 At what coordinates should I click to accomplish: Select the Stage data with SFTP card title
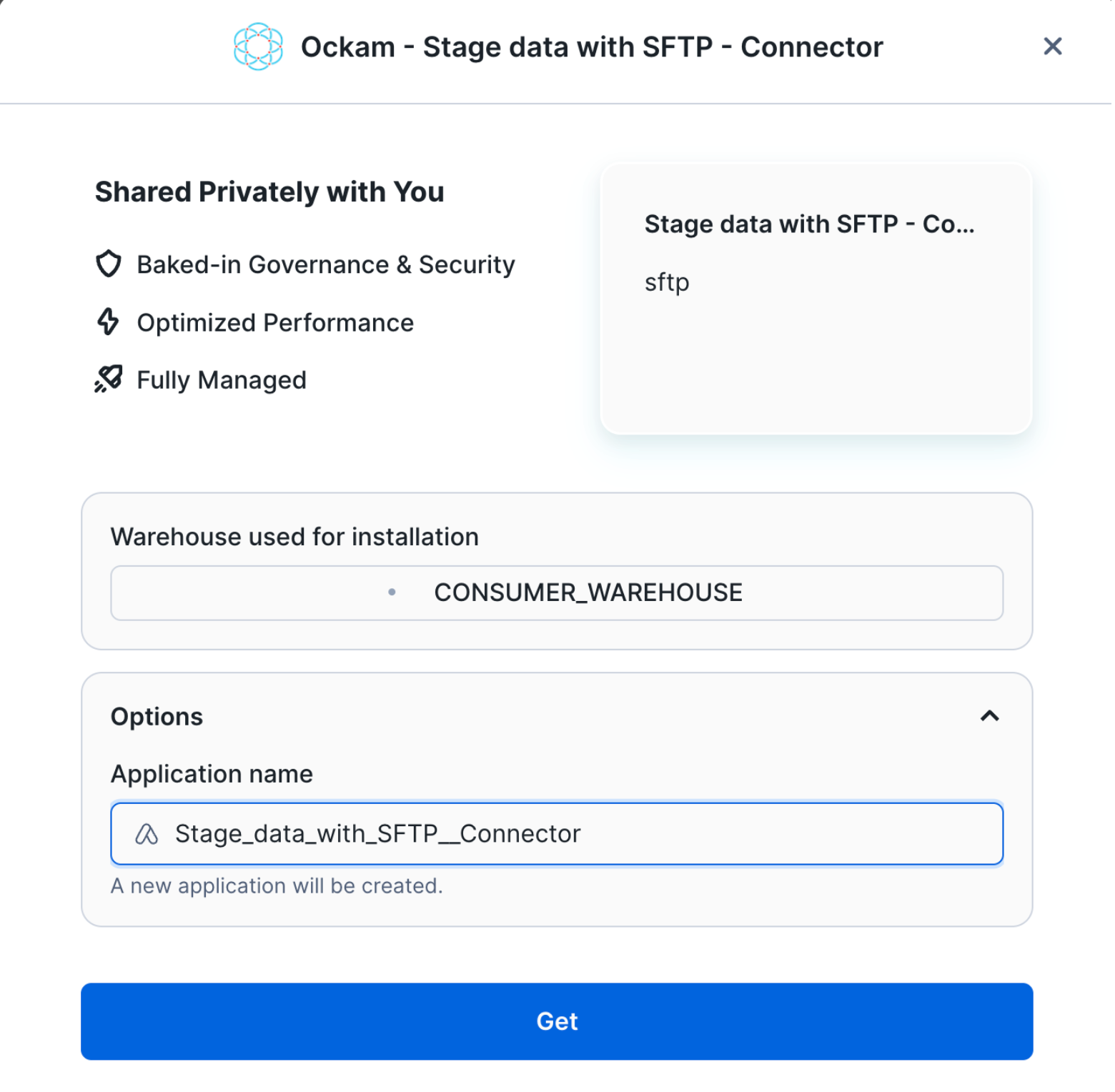point(809,224)
